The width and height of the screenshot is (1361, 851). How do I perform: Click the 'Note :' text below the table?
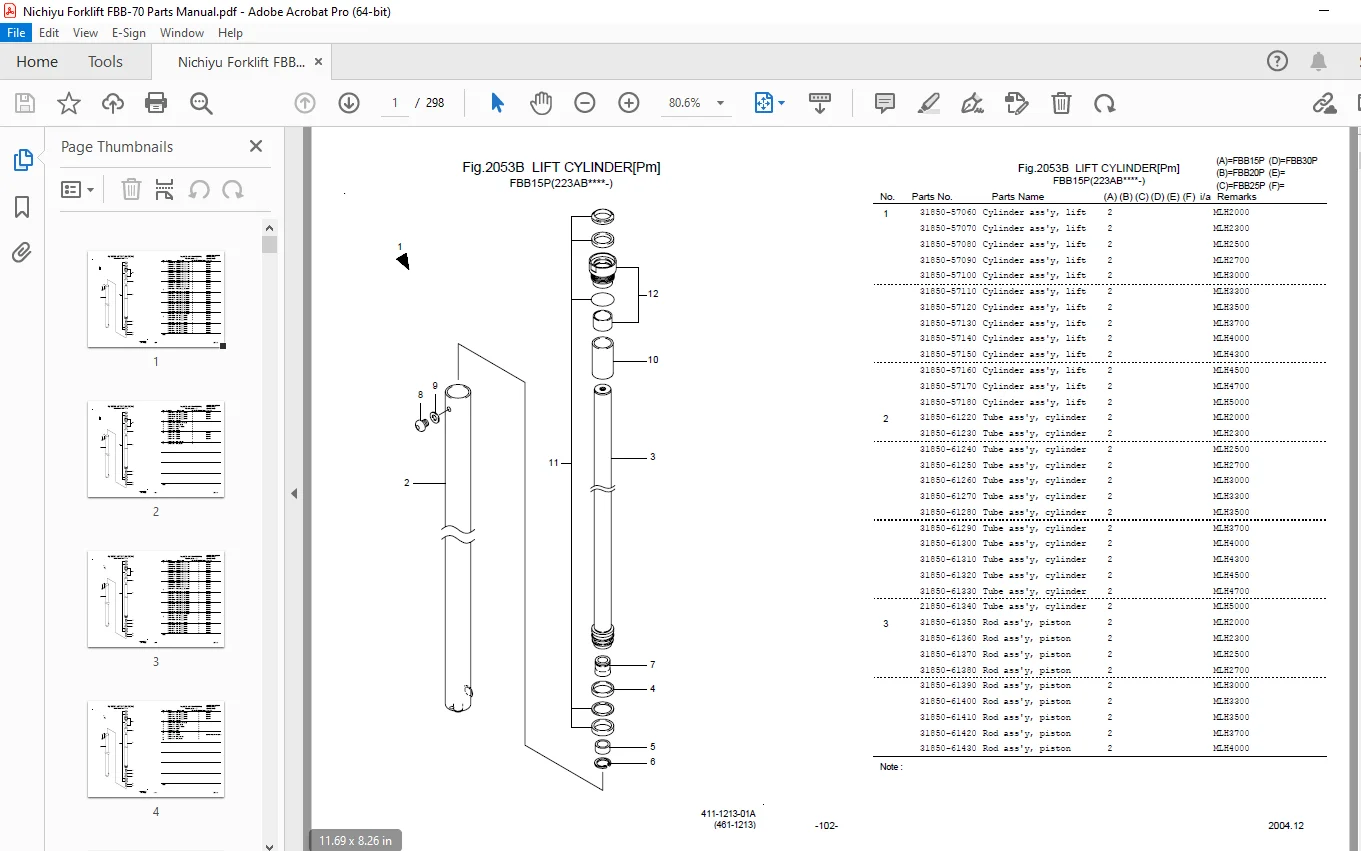click(x=891, y=767)
